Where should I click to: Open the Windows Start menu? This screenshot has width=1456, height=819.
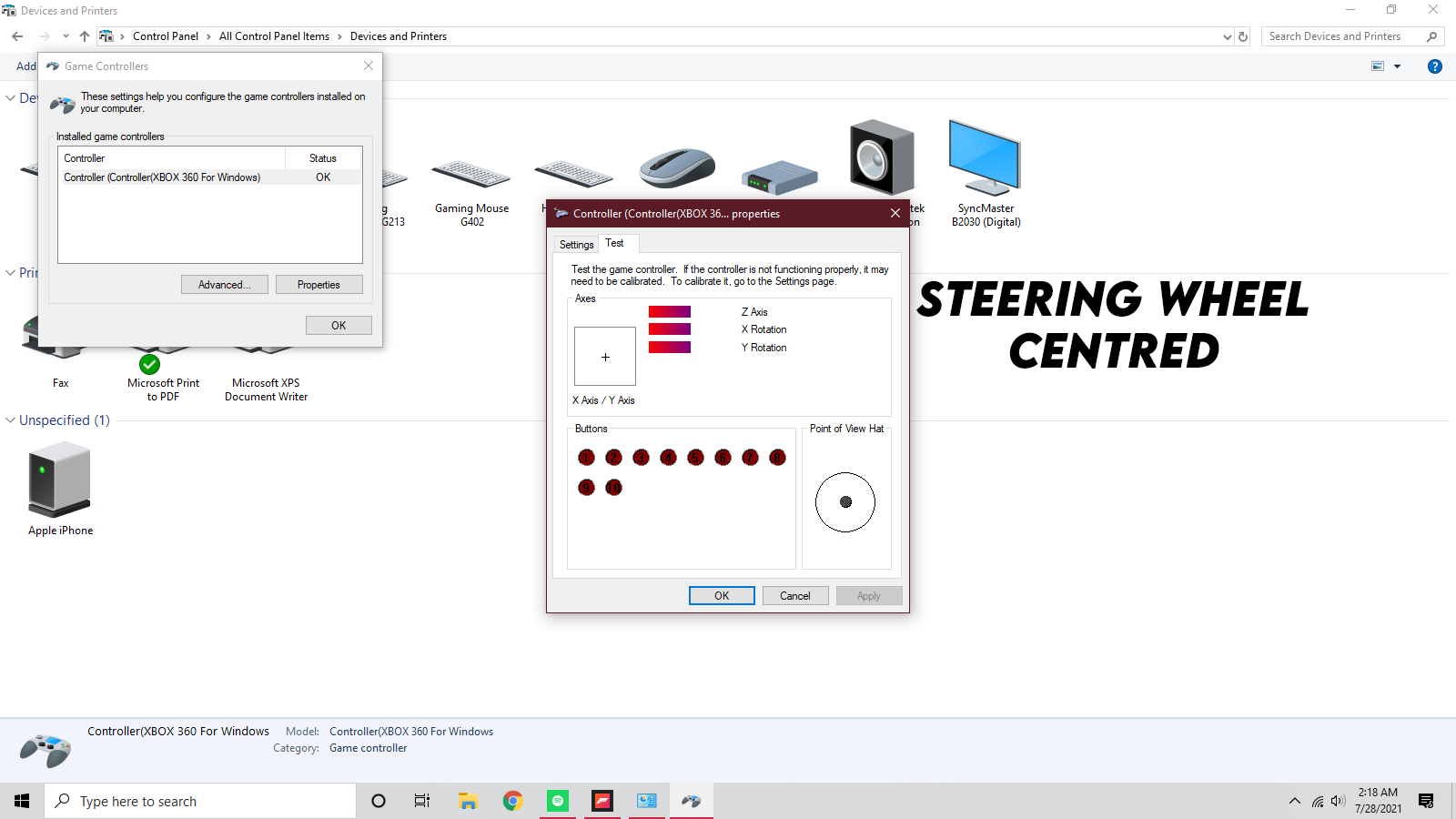click(x=22, y=801)
